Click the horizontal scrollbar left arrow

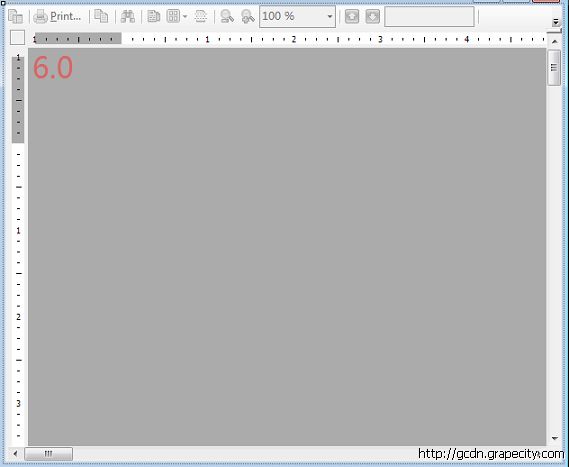(x=15, y=454)
